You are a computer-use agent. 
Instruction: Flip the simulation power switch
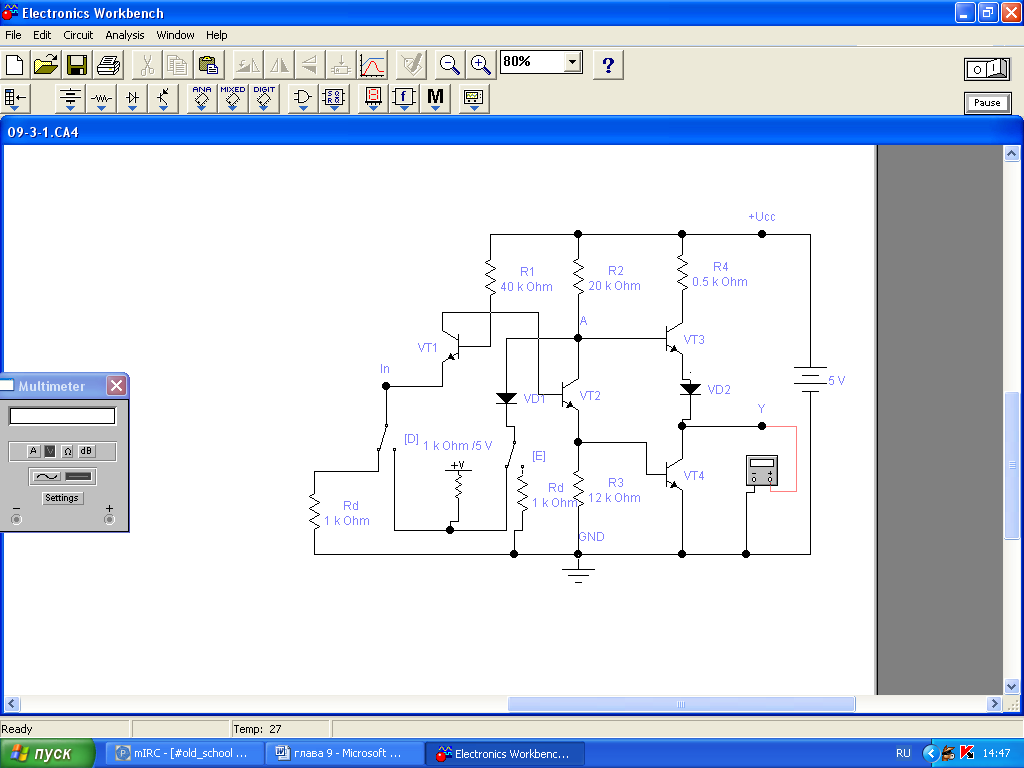(x=987, y=69)
